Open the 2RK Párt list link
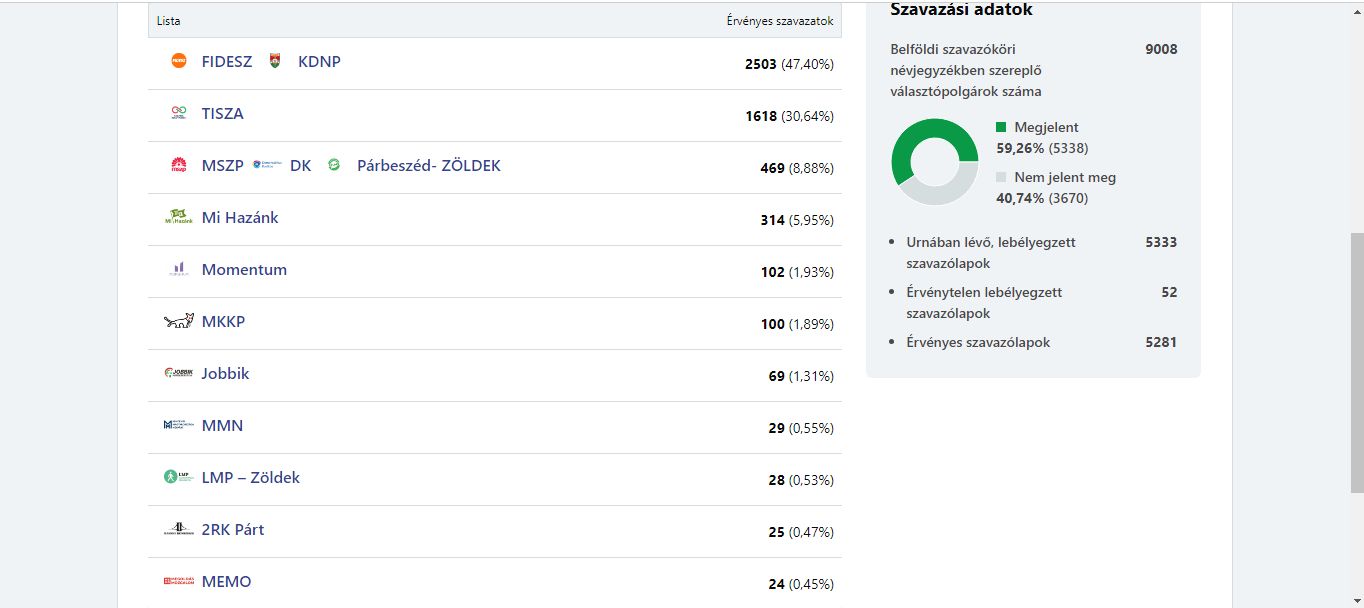The image size is (1364, 608). click(233, 529)
